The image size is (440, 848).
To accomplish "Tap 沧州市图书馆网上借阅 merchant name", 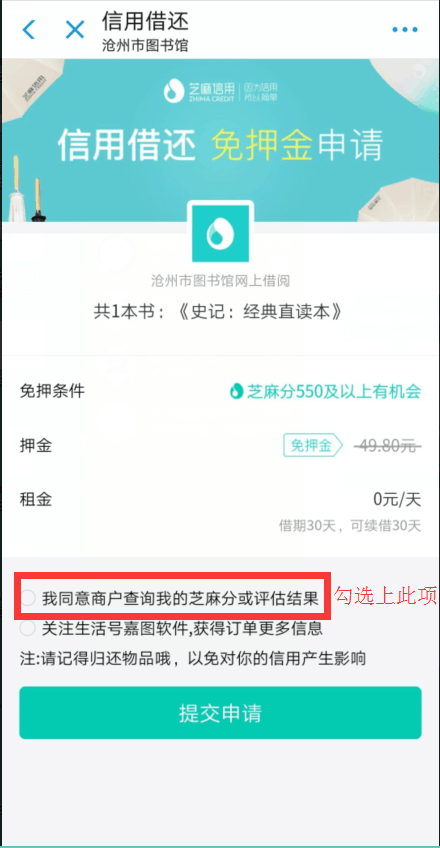I will click(x=221, y=281).
